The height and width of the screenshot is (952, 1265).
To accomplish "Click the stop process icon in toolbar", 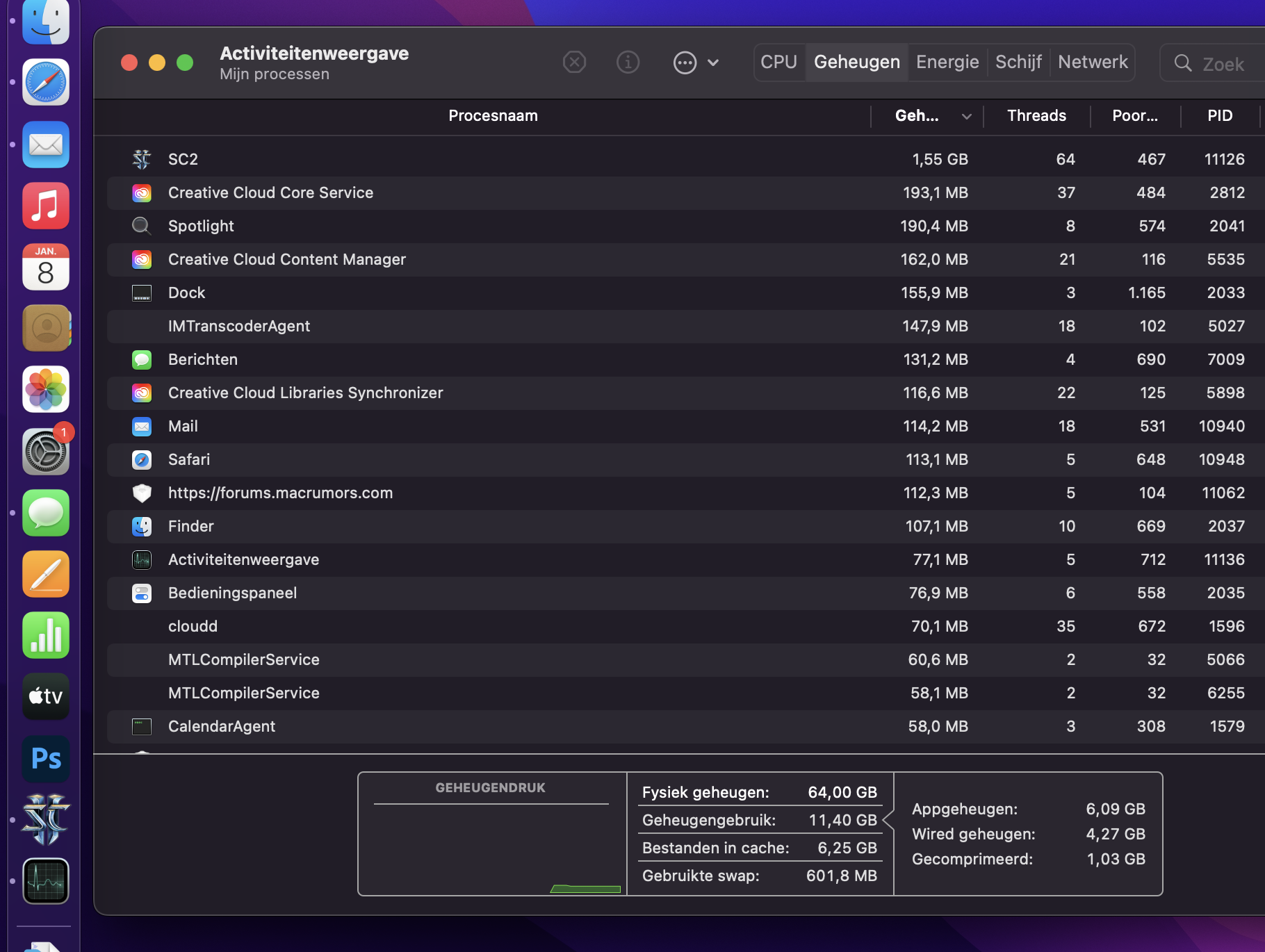I will [x=574, y=63].
